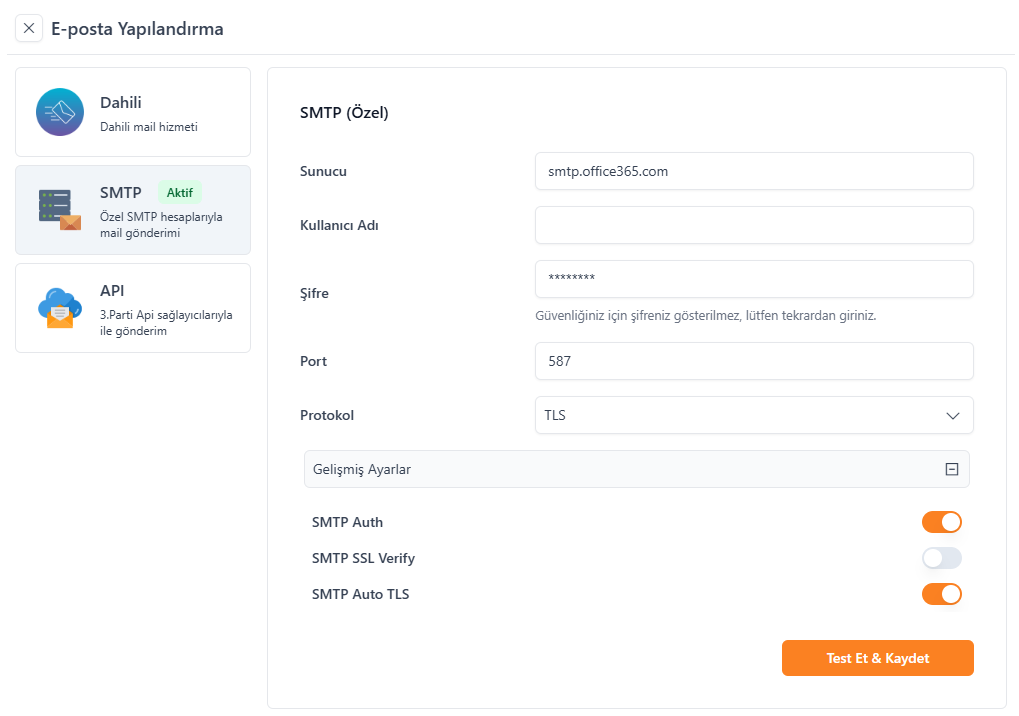Turn off SMTP Auto TLS switch
The height and width of the screenshot is (716, 1019).
941,594
